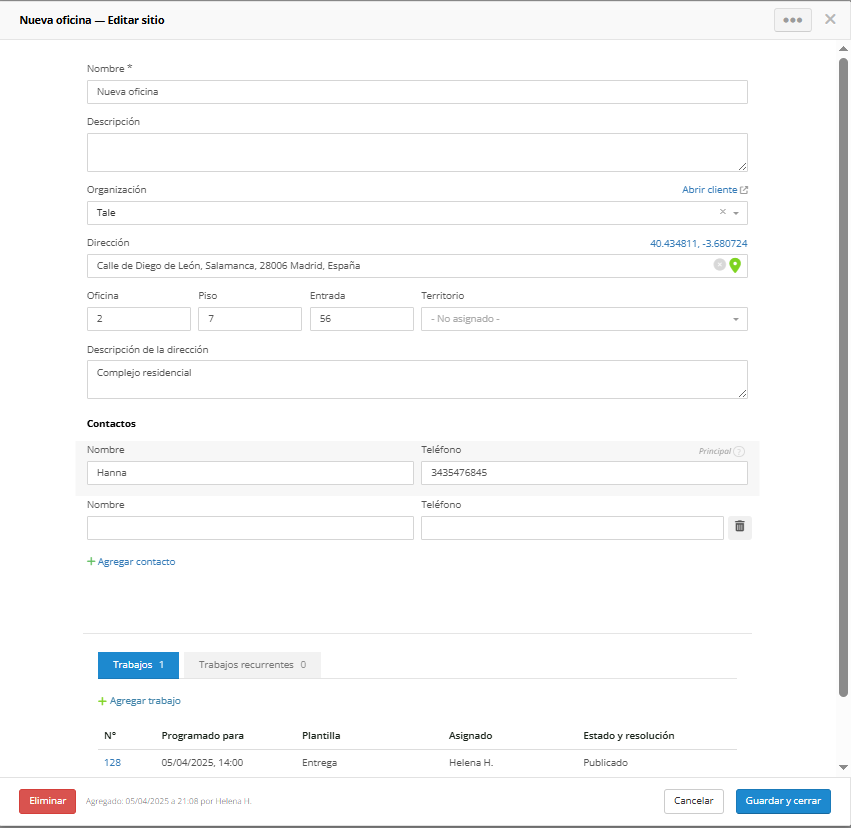The image size is (851, 828).
Task: Click the empty second contact Nombre field
Action: [x=250, y=528]
